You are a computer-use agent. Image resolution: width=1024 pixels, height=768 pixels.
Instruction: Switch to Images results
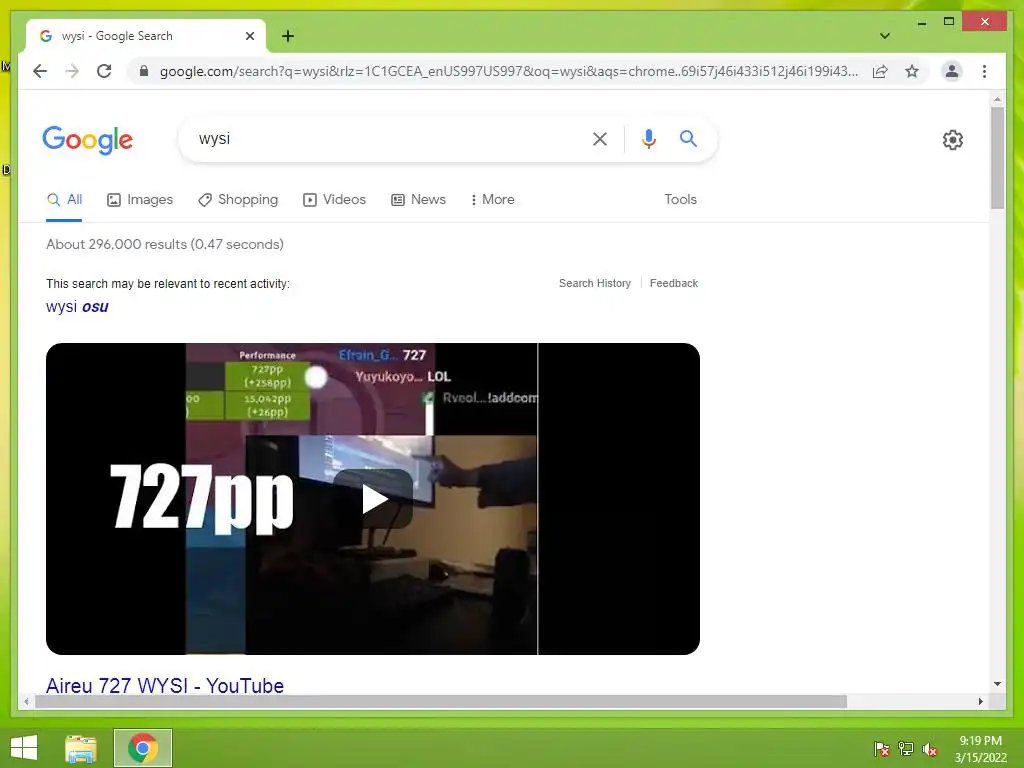click(140, 200)
